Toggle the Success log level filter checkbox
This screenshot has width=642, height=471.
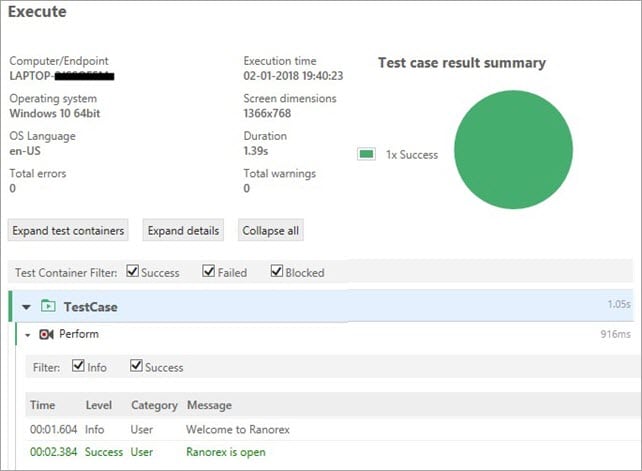coord(137,367)
